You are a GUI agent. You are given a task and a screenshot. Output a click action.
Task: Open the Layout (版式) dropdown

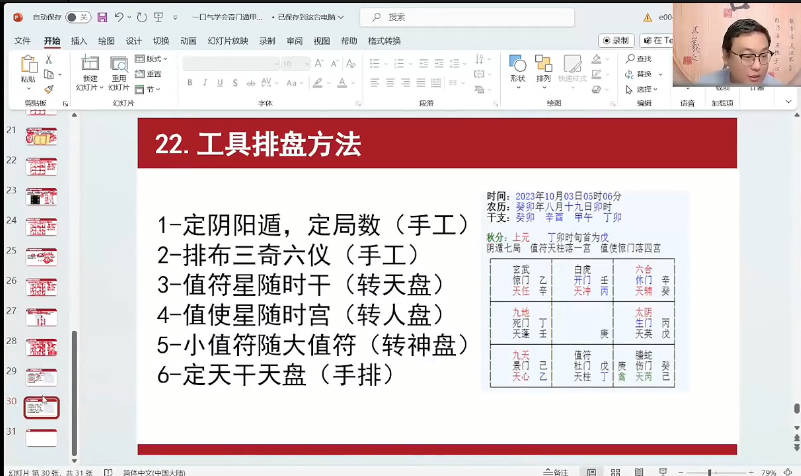click(152, 59)
